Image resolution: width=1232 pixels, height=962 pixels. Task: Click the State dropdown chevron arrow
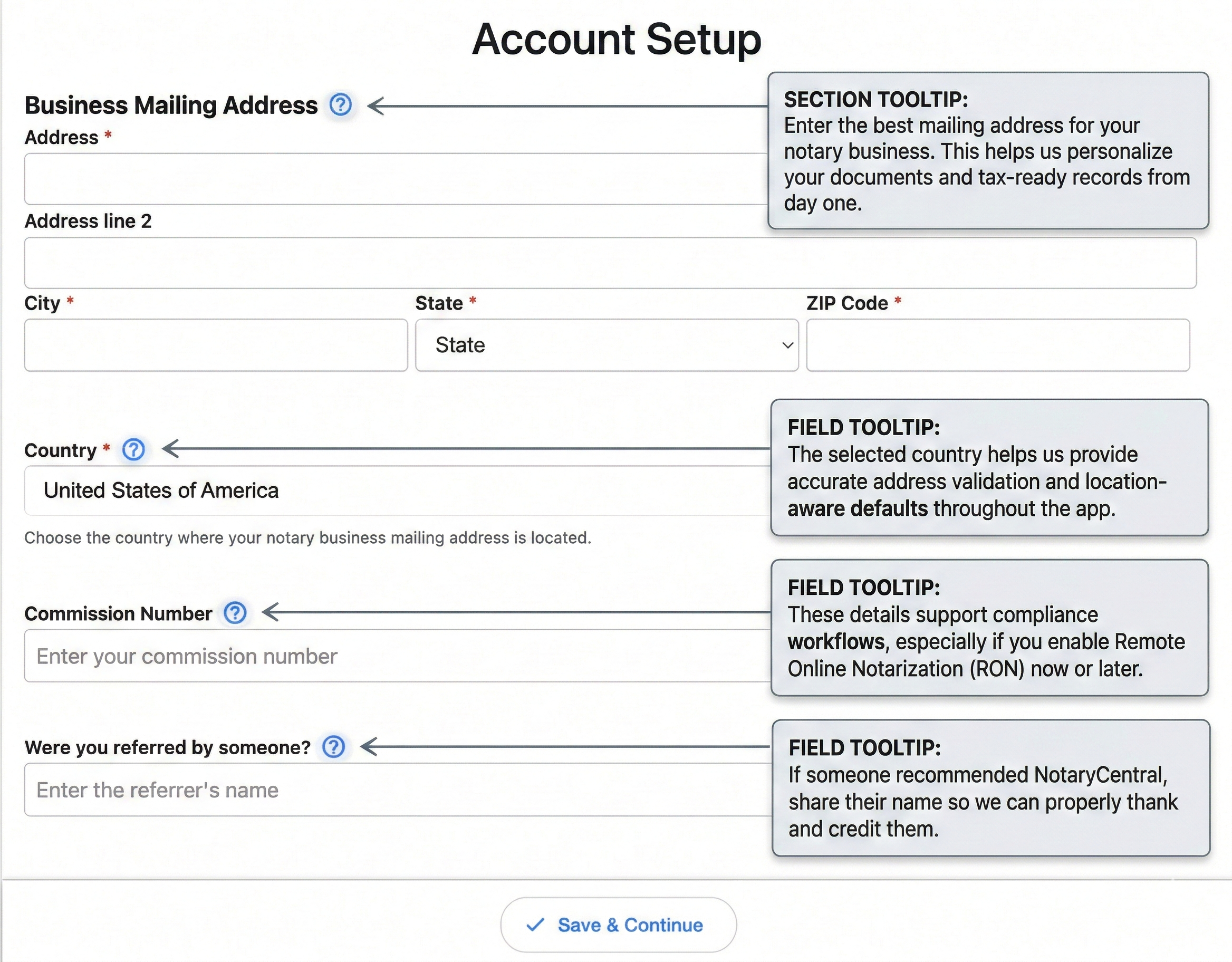click(x=787, y=345)
